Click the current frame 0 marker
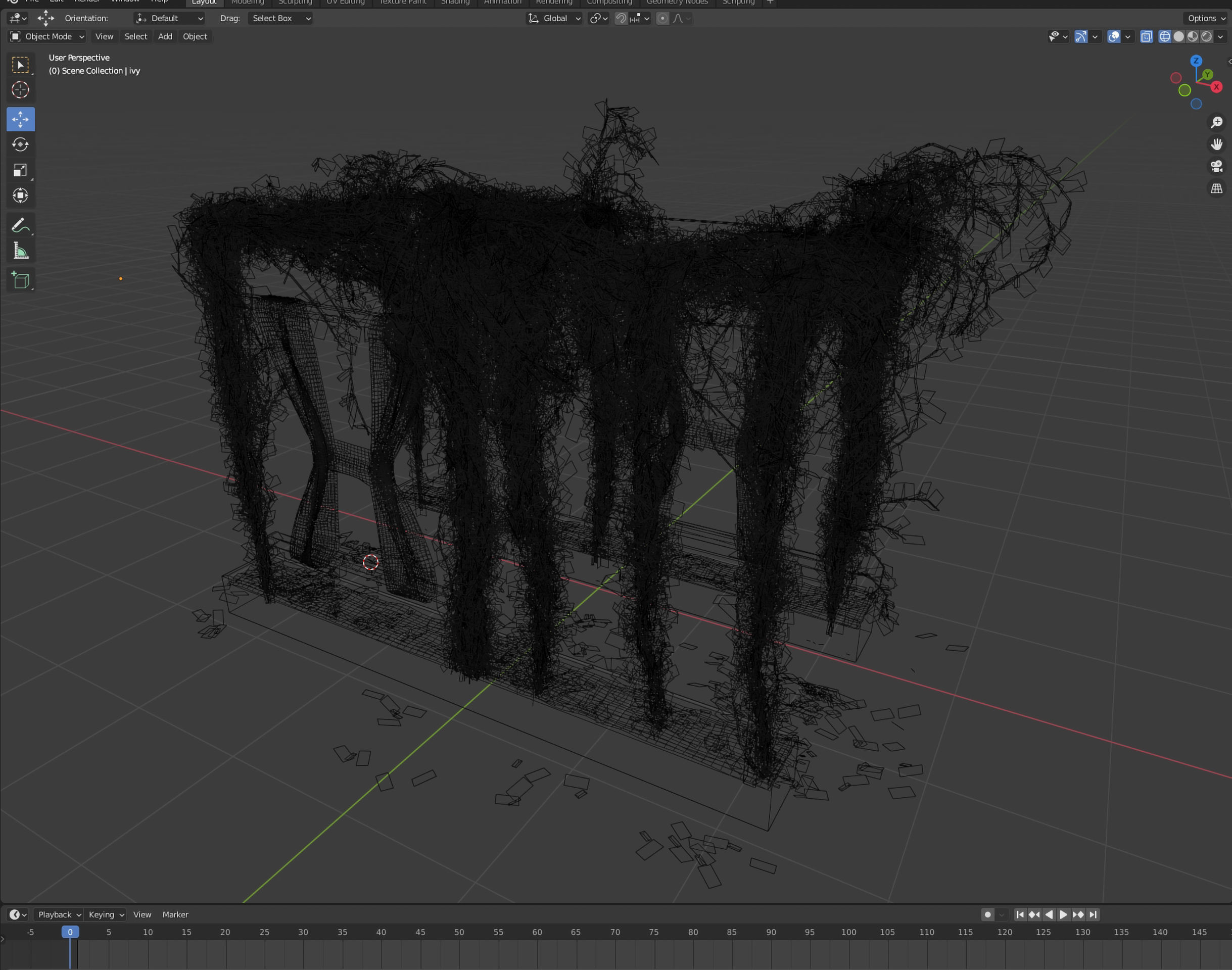 (70, 932)
